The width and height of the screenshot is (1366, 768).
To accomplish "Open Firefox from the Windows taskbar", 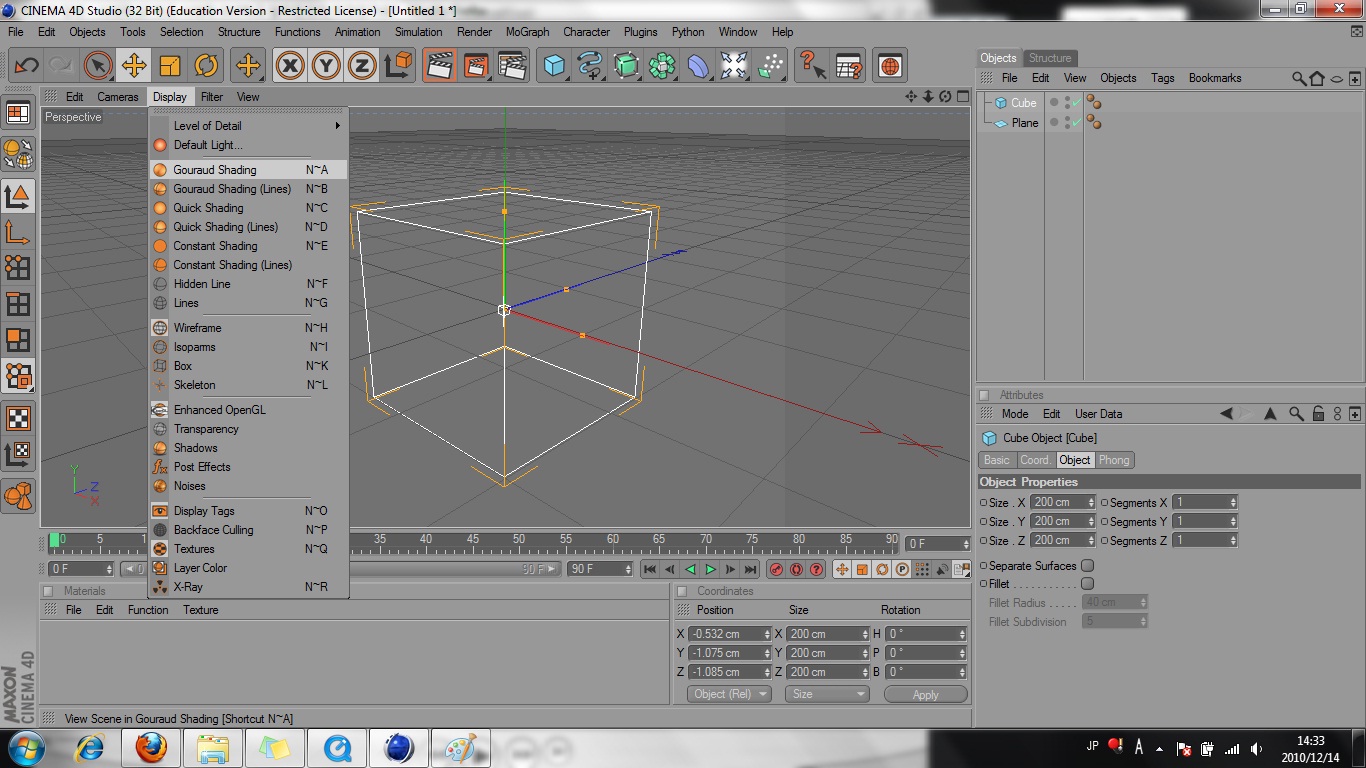I will pyautogui.click(x=151, y=747).
